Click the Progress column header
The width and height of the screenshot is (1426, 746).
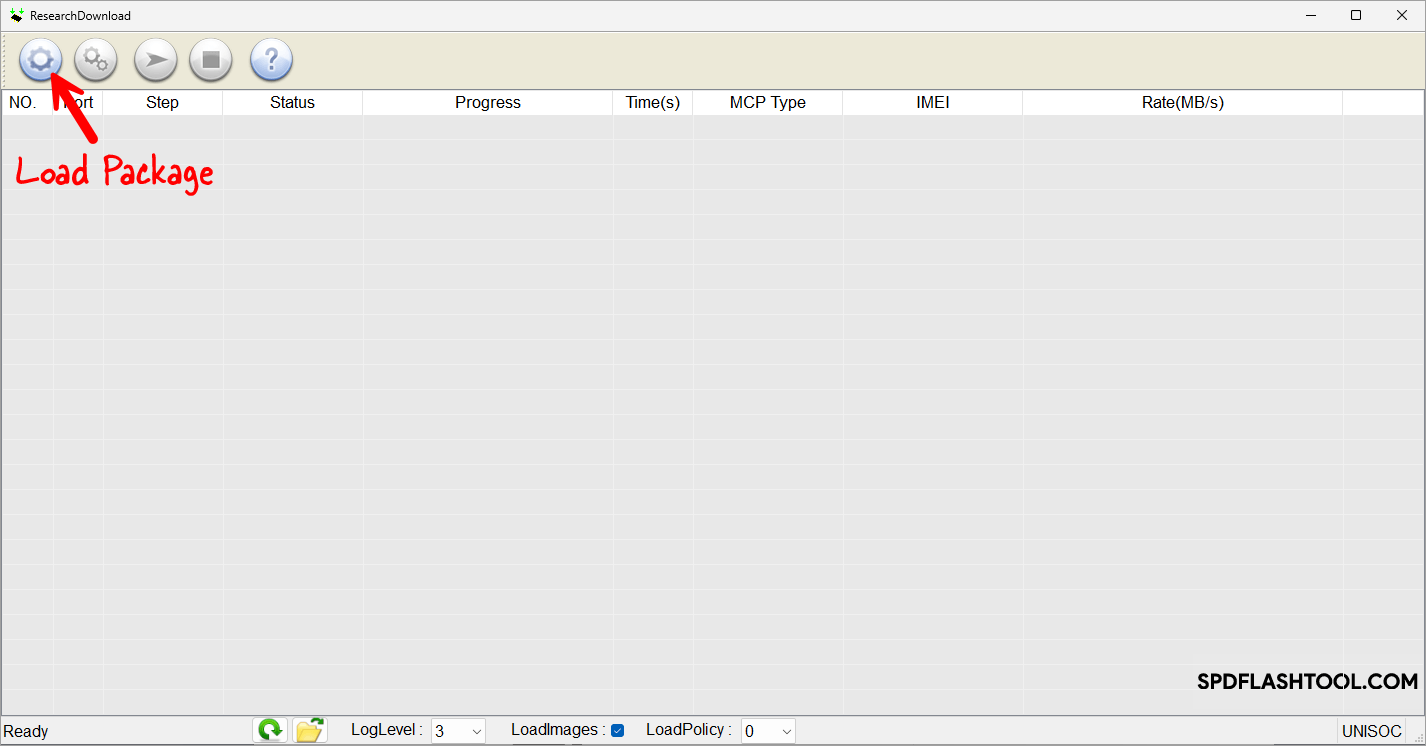click(487, 102)
